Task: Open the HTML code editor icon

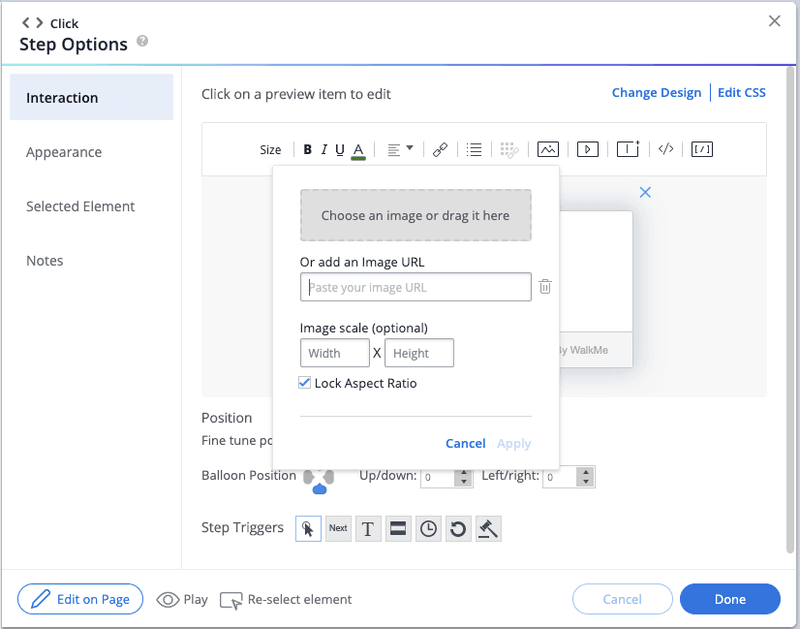Action: pyautogui.click(x=666, y=150)
